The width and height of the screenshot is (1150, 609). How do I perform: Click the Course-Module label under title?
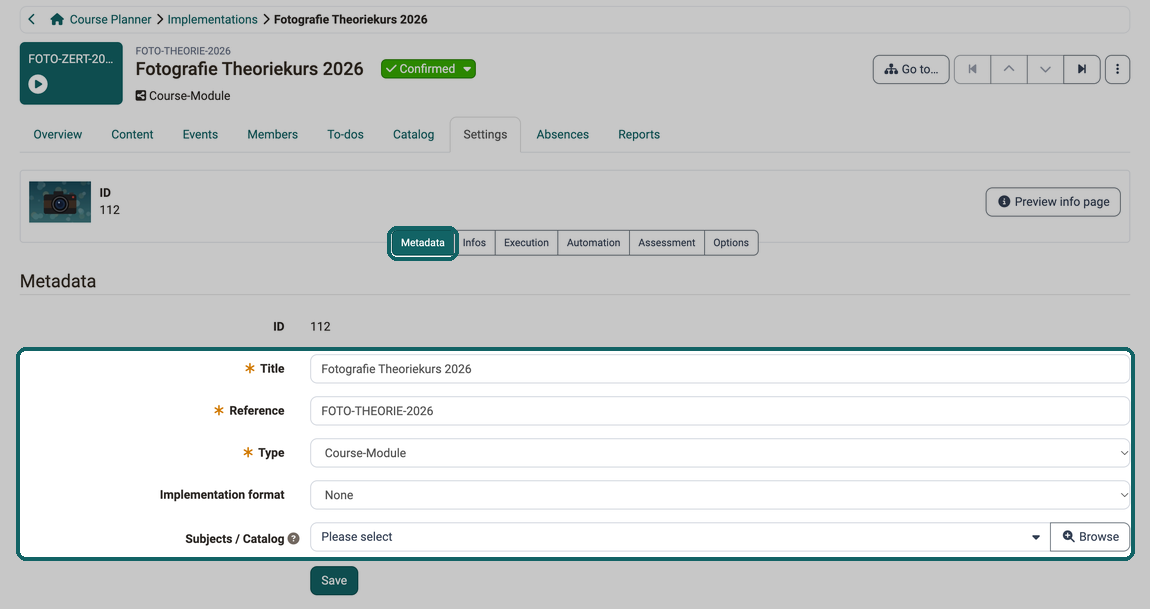point(189,96)
